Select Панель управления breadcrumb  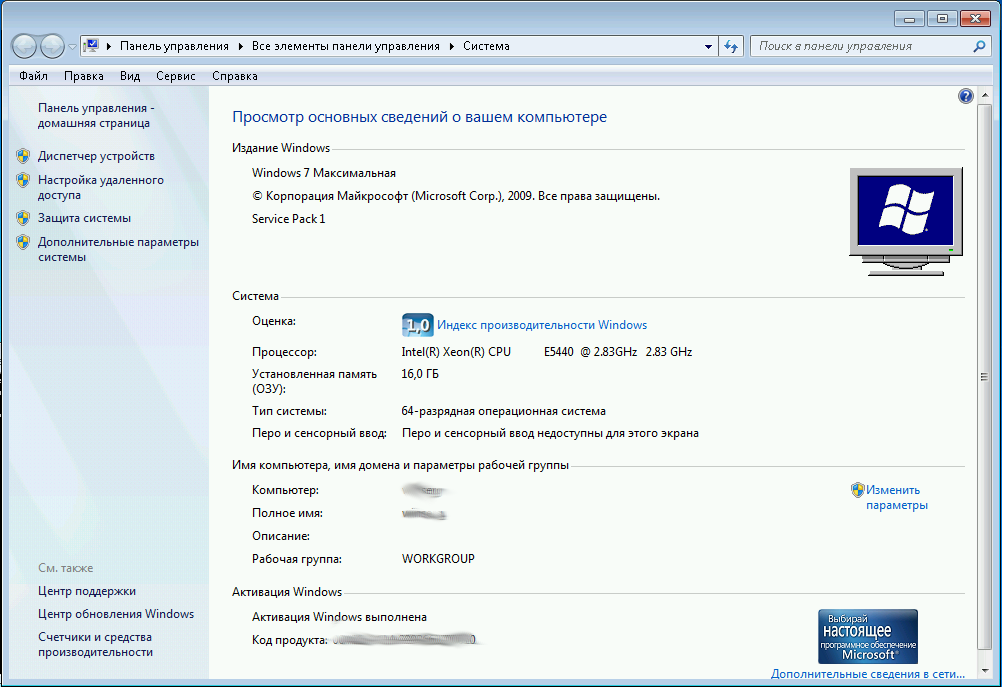(x=174, y=46)
